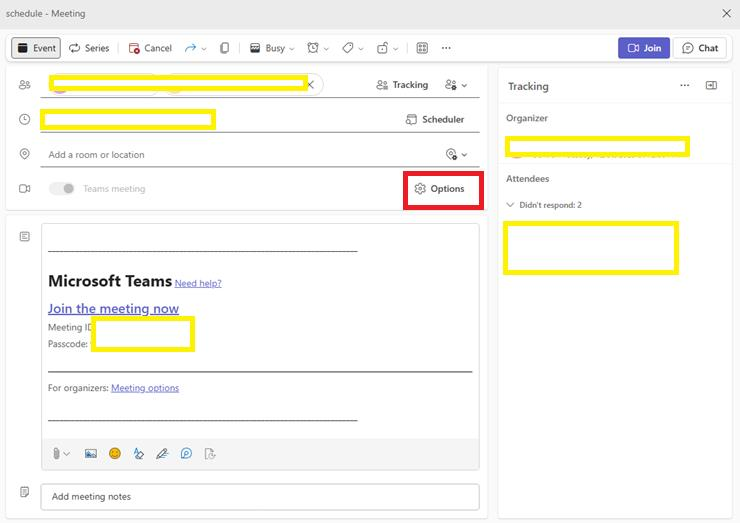Open more toolbar options ellipsis
This screenshot has height=523, width=740.
446,48
